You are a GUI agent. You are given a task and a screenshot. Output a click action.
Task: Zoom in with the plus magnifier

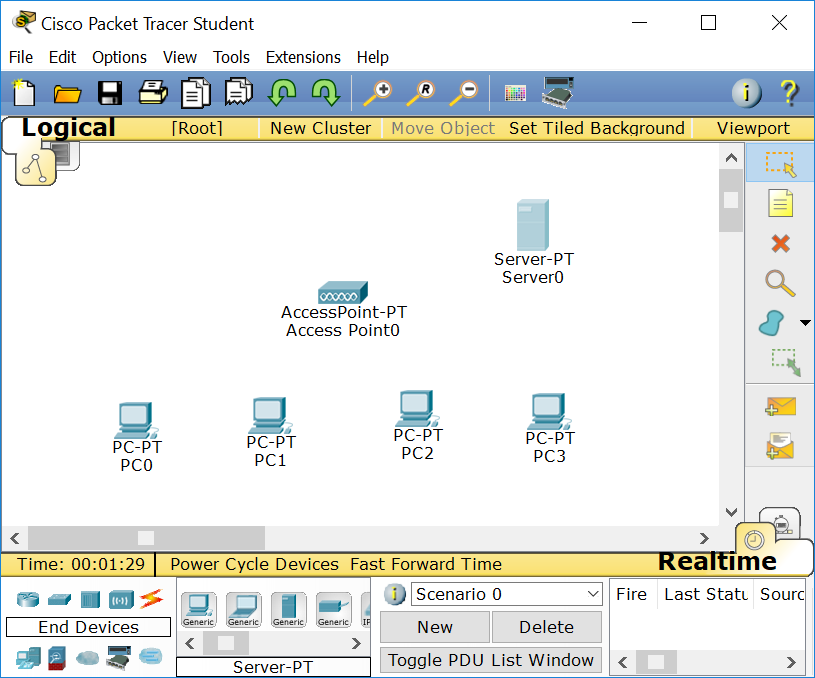(377, 93)
